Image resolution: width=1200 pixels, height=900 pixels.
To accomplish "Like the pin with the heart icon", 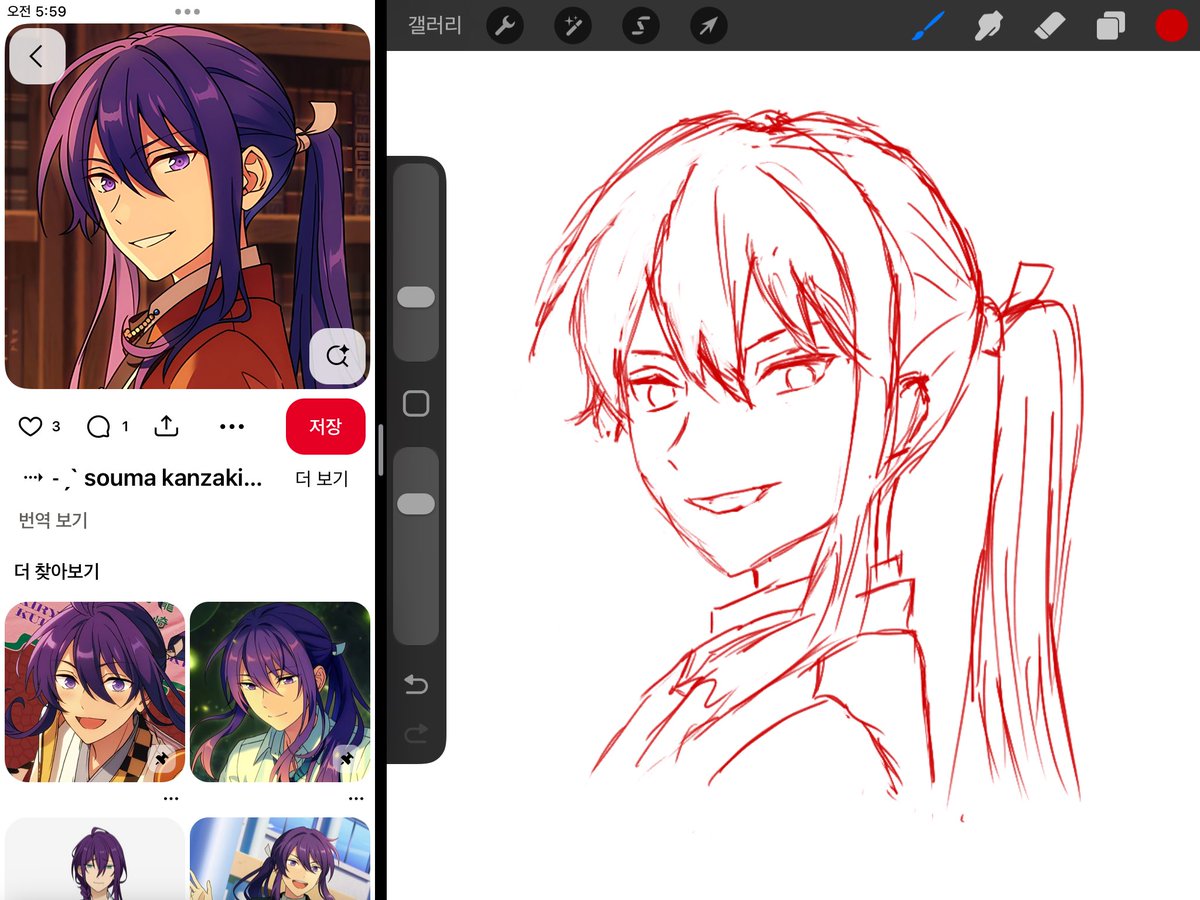I will (x=31, y=427).
